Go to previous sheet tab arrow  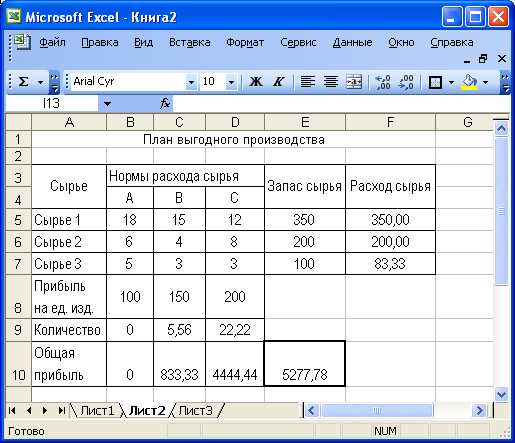(x=29, y=411)
